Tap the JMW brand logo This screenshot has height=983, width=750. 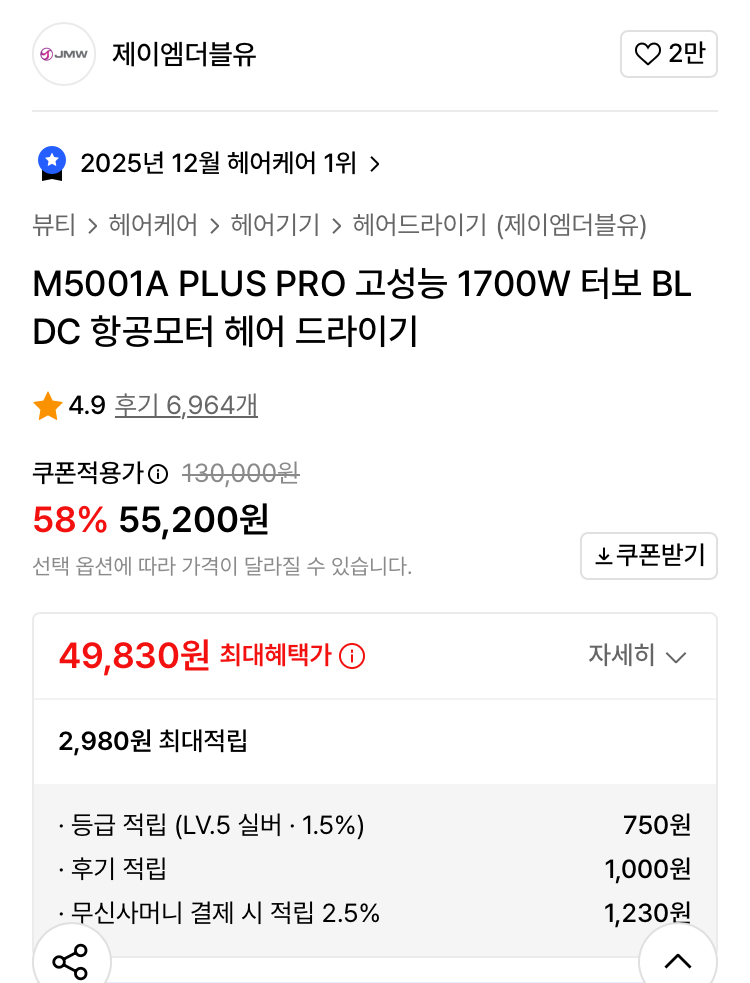(64, 54)
